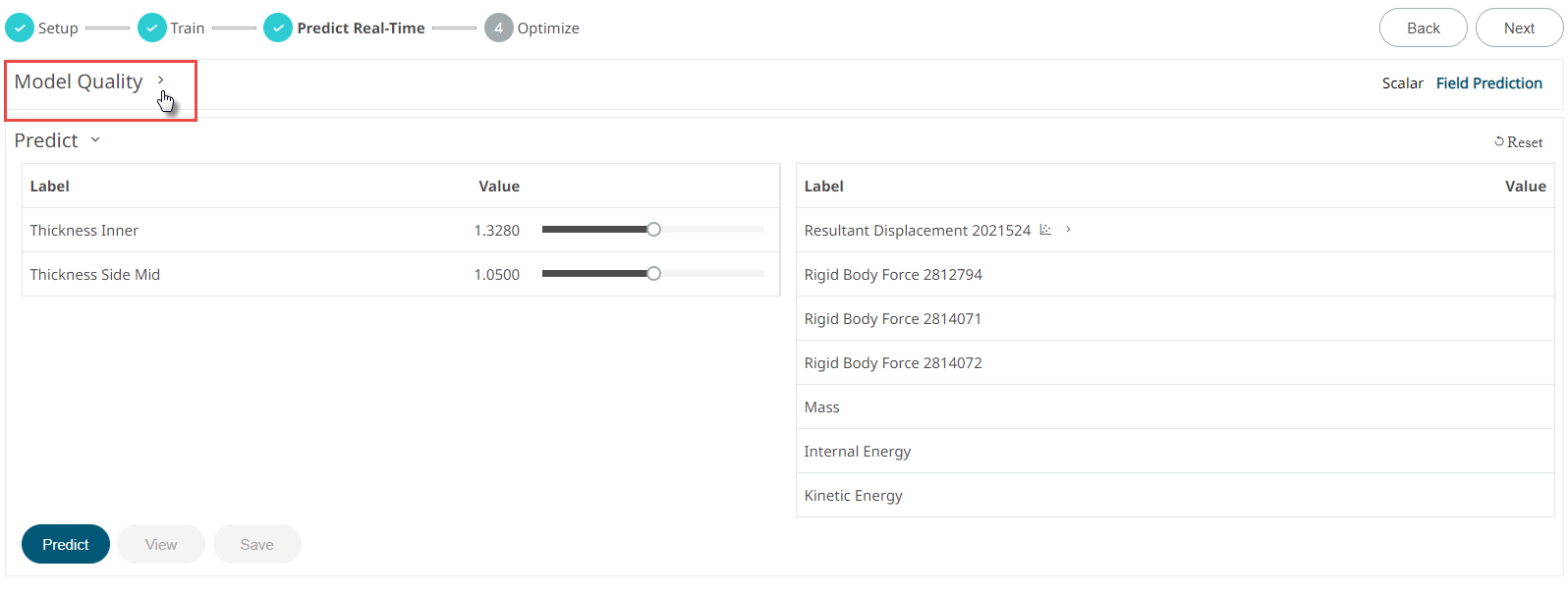Click the Predict button

66,544
